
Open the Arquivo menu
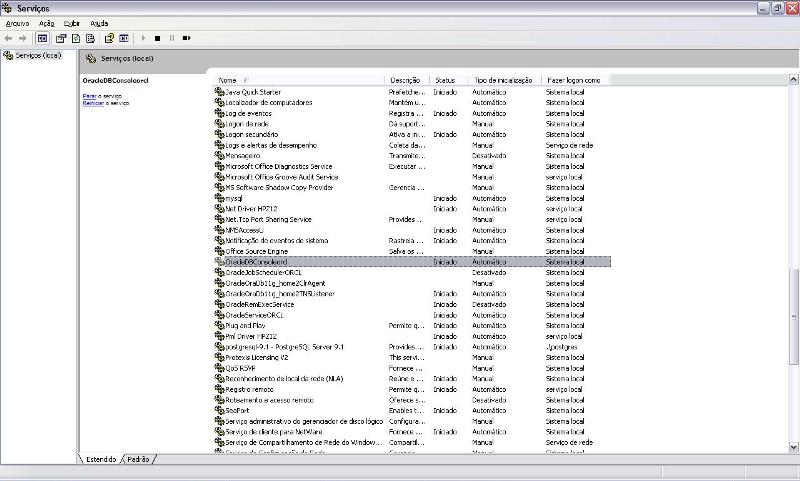(17, 23)
